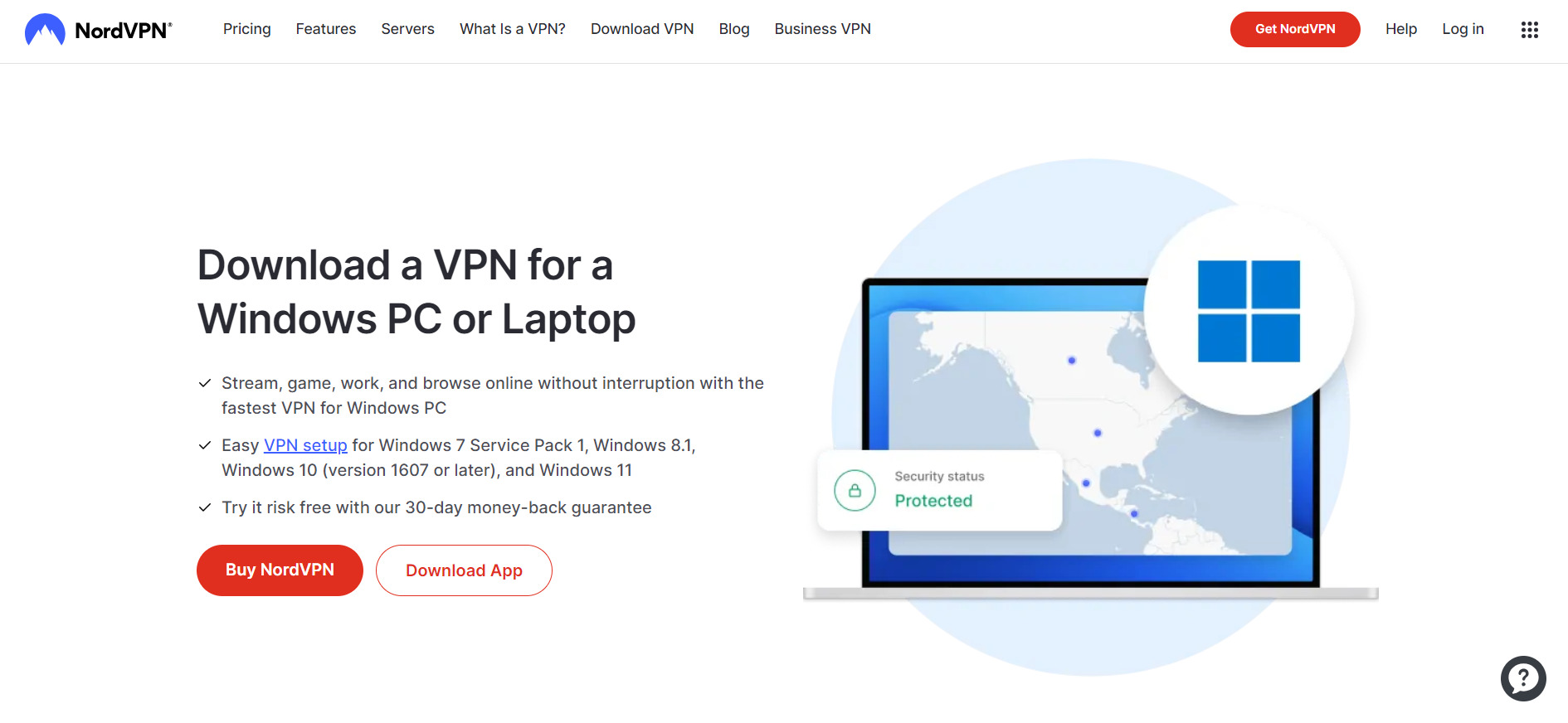Select Download VPN in the navigation bar

(642, 29)
